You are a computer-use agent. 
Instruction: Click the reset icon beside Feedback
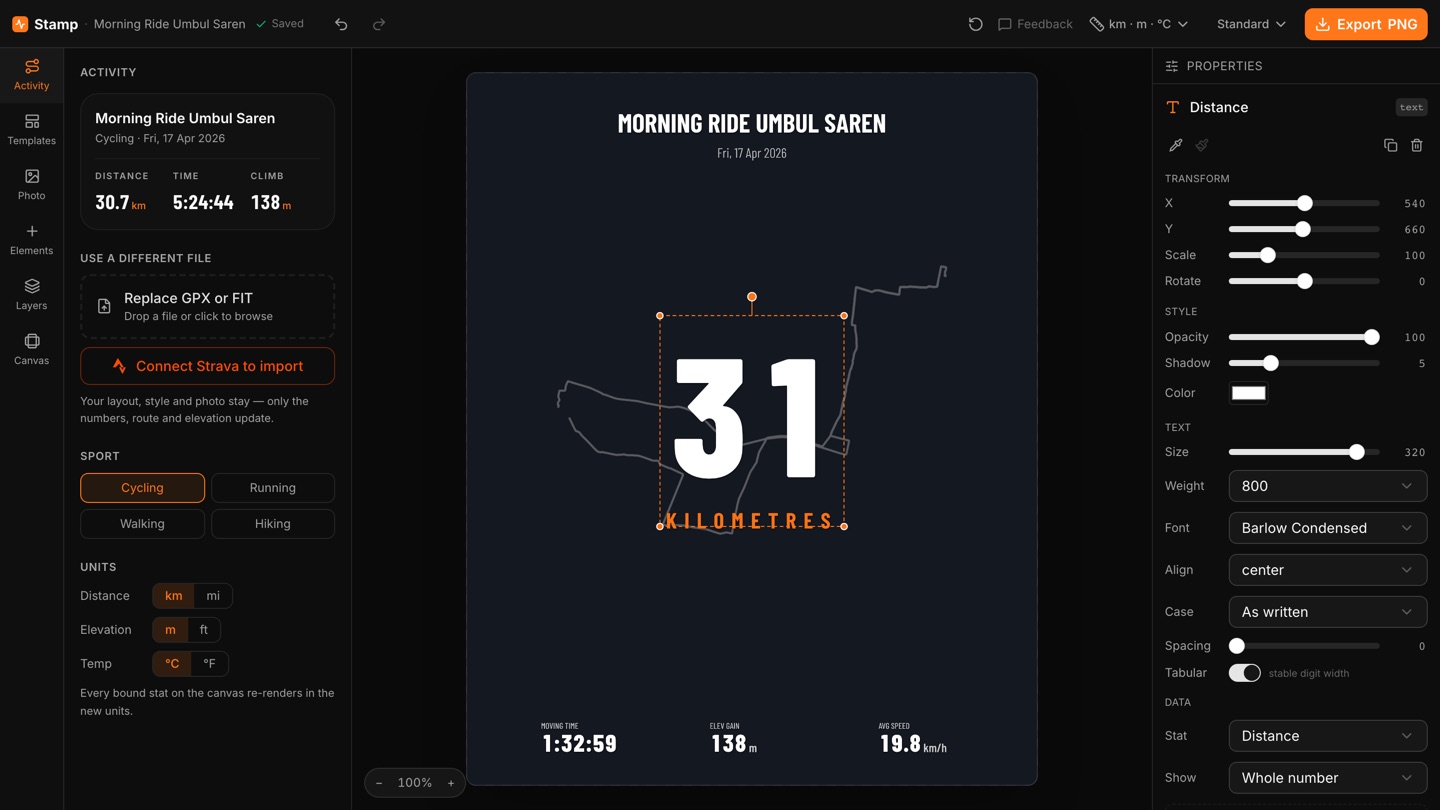(x=975, y=24)
